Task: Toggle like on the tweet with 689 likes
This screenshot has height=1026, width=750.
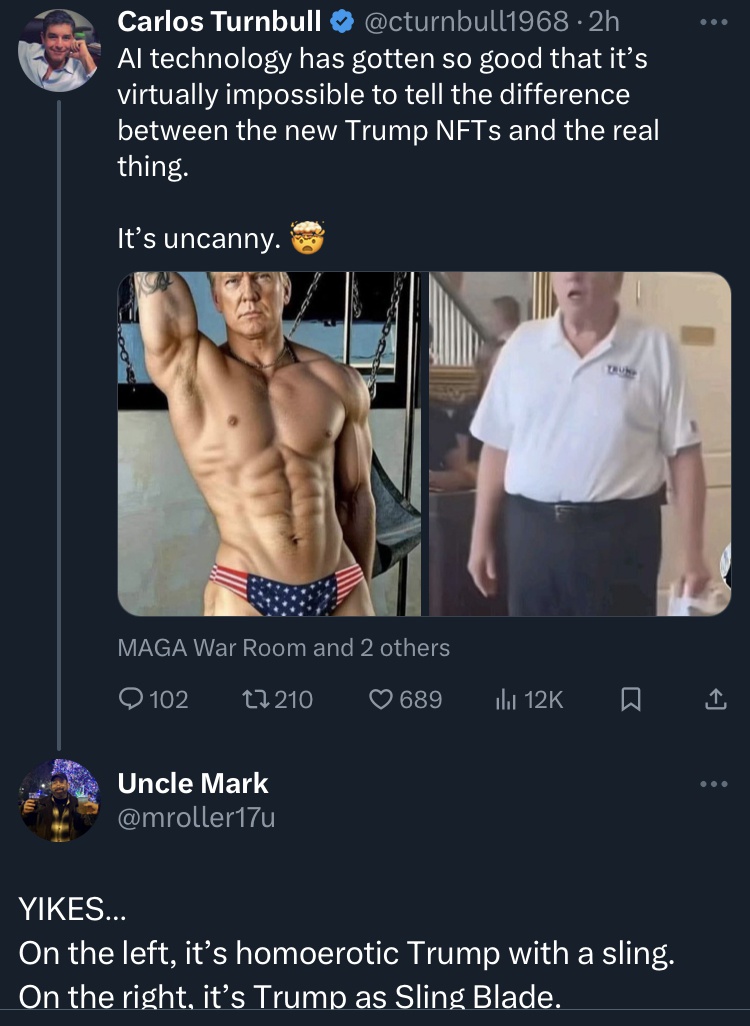Action: pyautogui.click(x=383, y=700)
